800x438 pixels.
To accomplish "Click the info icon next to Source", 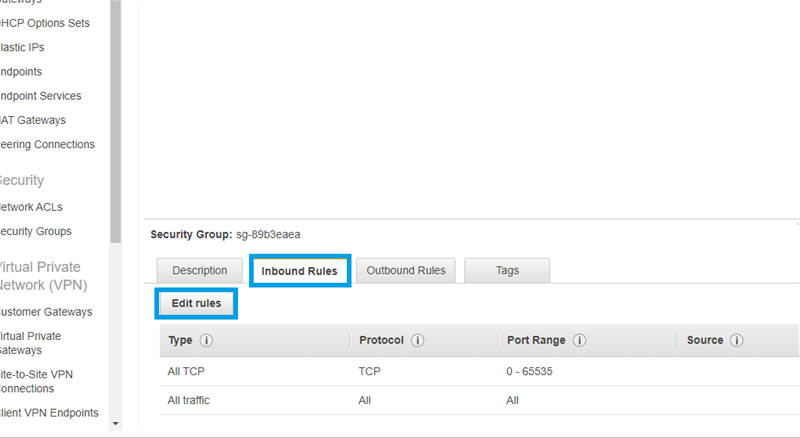I will pos(737,341).
